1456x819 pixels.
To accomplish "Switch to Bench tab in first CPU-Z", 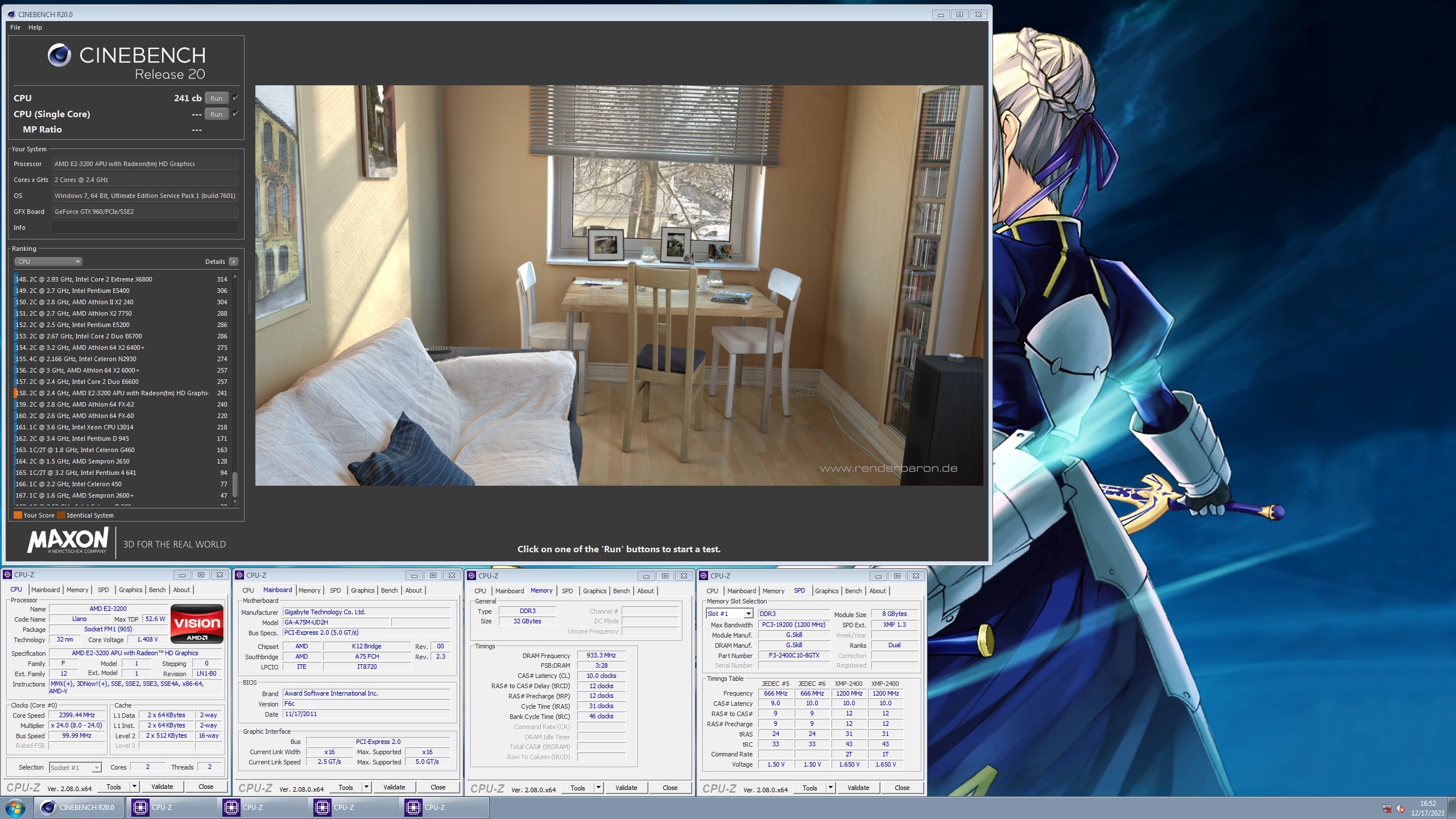I will click(157, 590).
